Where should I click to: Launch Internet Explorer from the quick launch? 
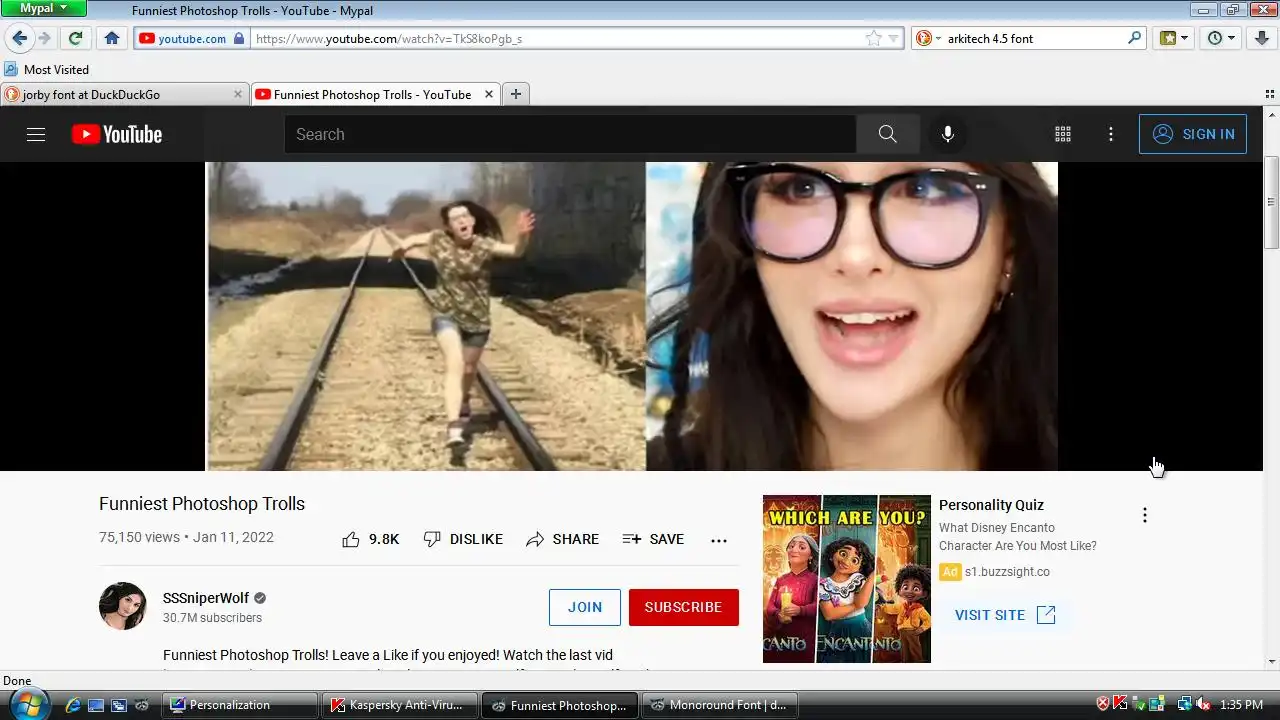(x=73, y=705)
